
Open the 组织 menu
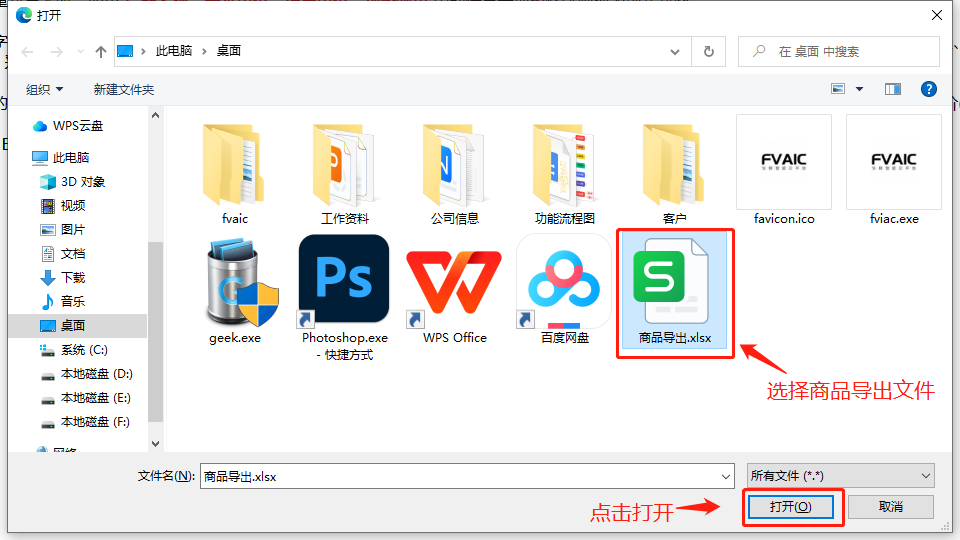pos(44,89)
